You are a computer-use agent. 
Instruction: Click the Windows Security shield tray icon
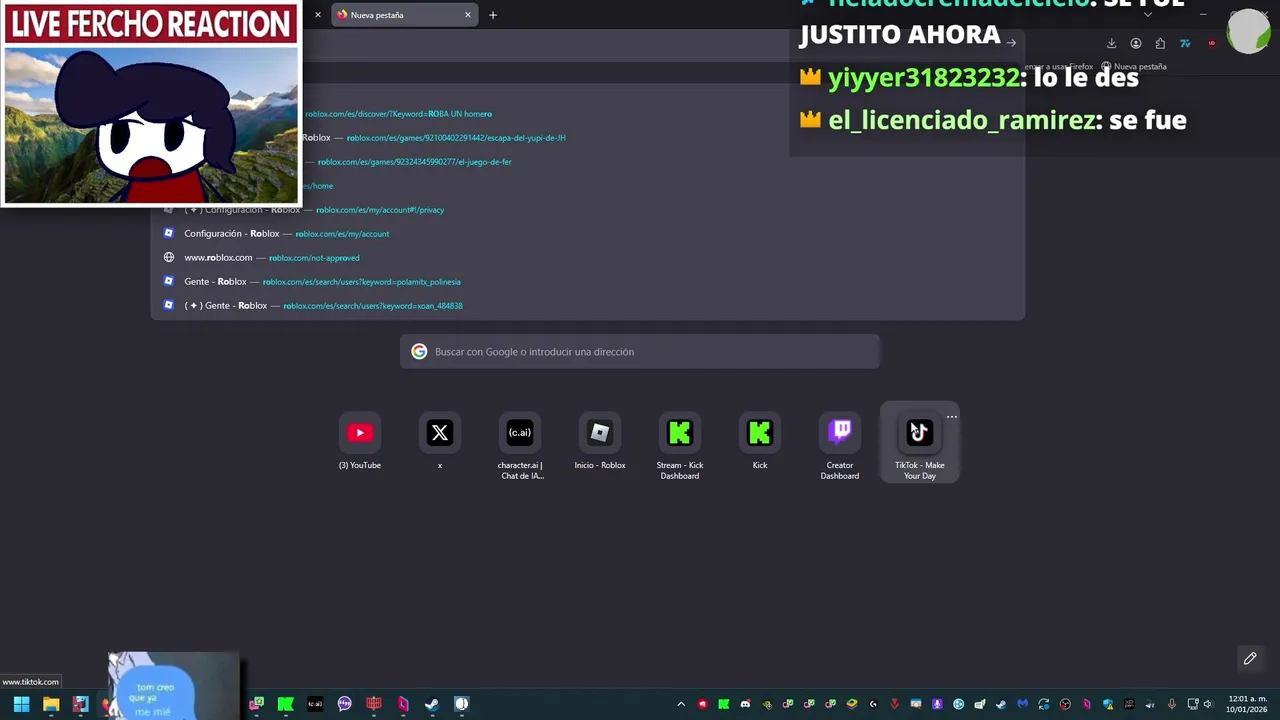coord(1108,704)
